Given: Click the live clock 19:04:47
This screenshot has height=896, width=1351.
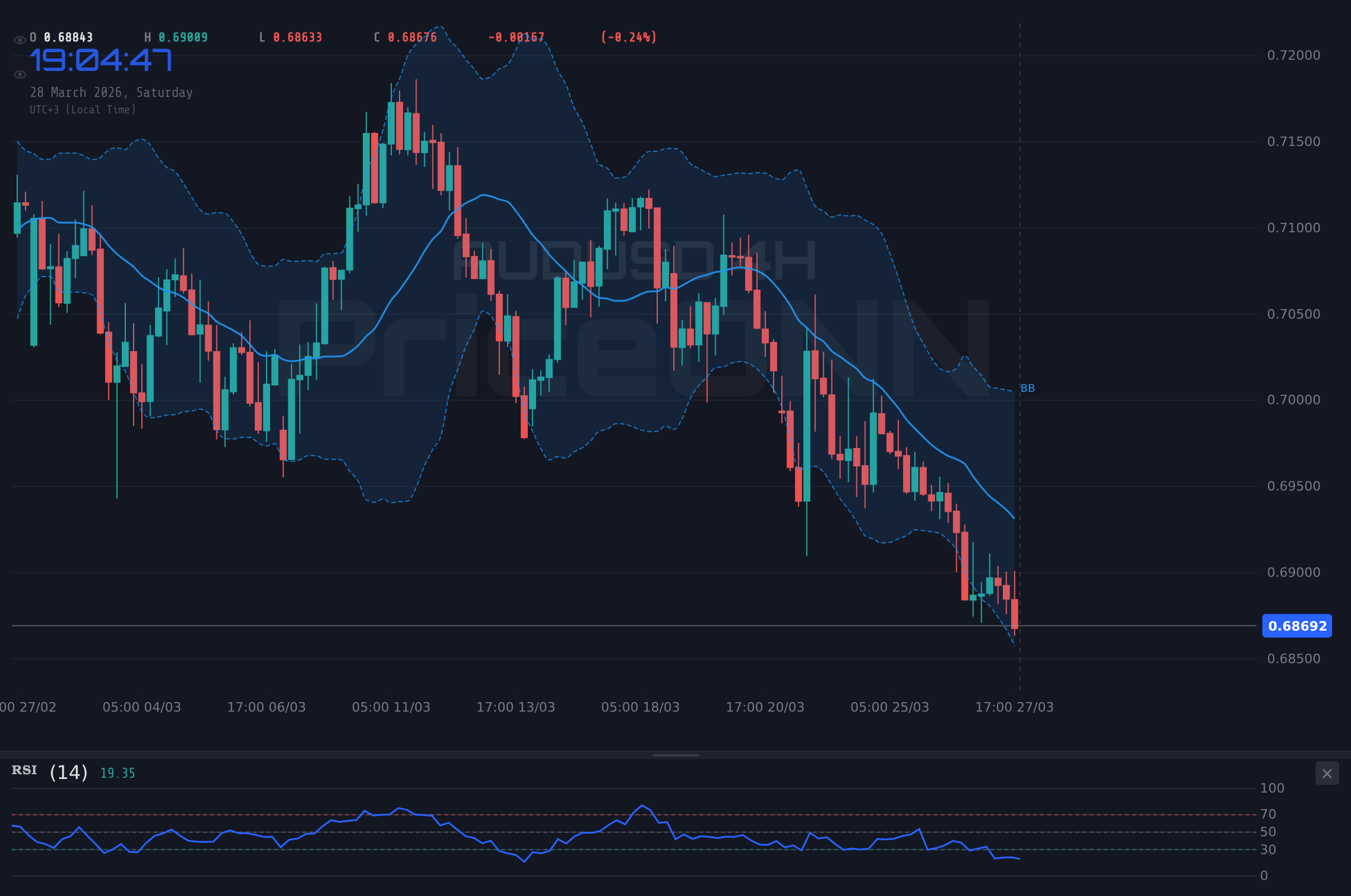Looking at the screenshot, I should (100, 61).
